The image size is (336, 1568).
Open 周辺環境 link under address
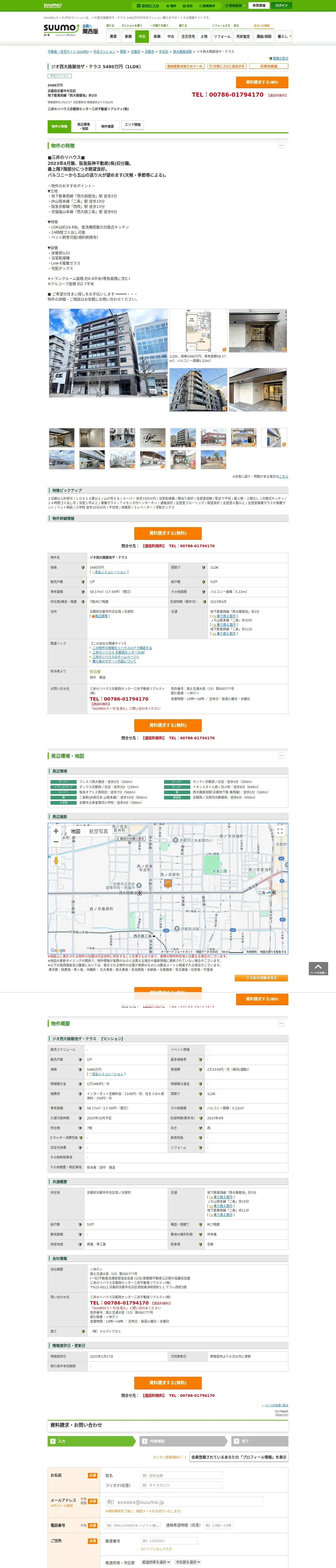point(101,616)
